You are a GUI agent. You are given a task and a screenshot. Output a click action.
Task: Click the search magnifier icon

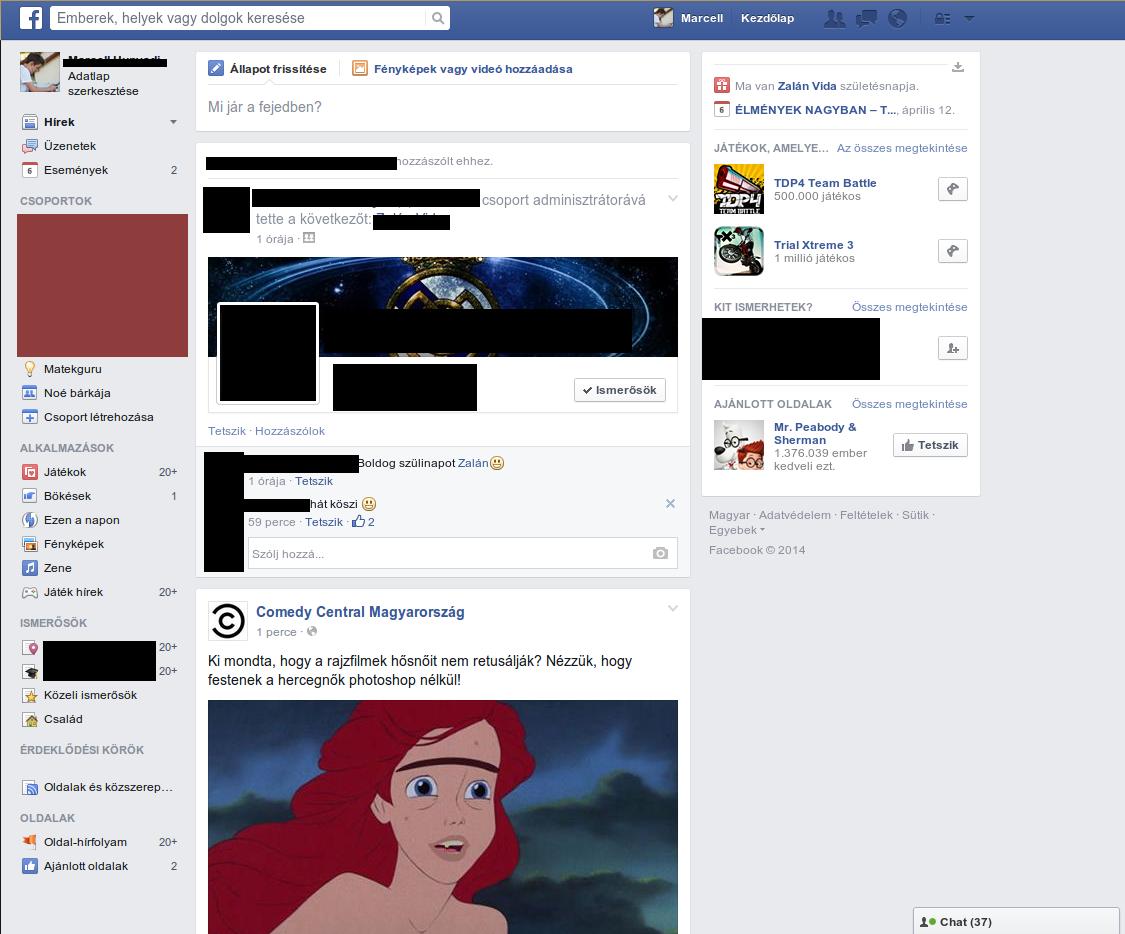click(x=438, y=18)
